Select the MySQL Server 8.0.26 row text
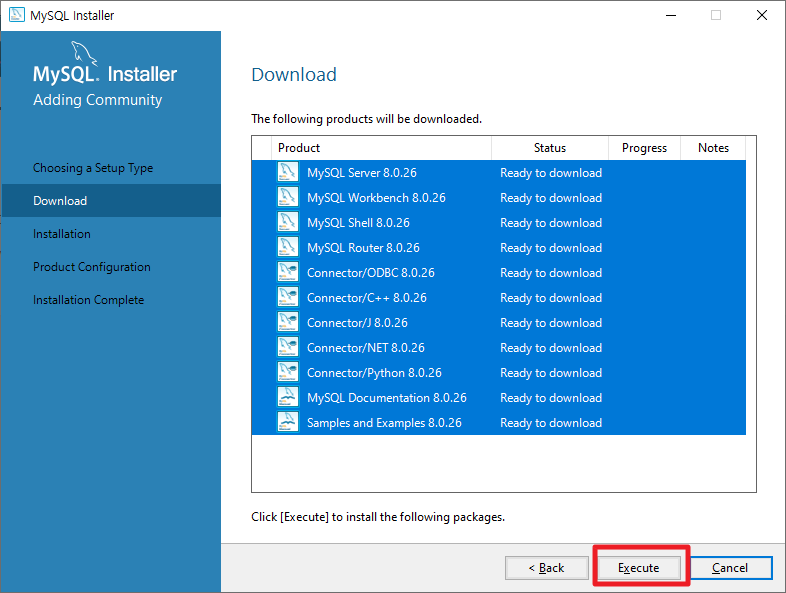This screenshot has width=786, height=593. coord(362,173)
